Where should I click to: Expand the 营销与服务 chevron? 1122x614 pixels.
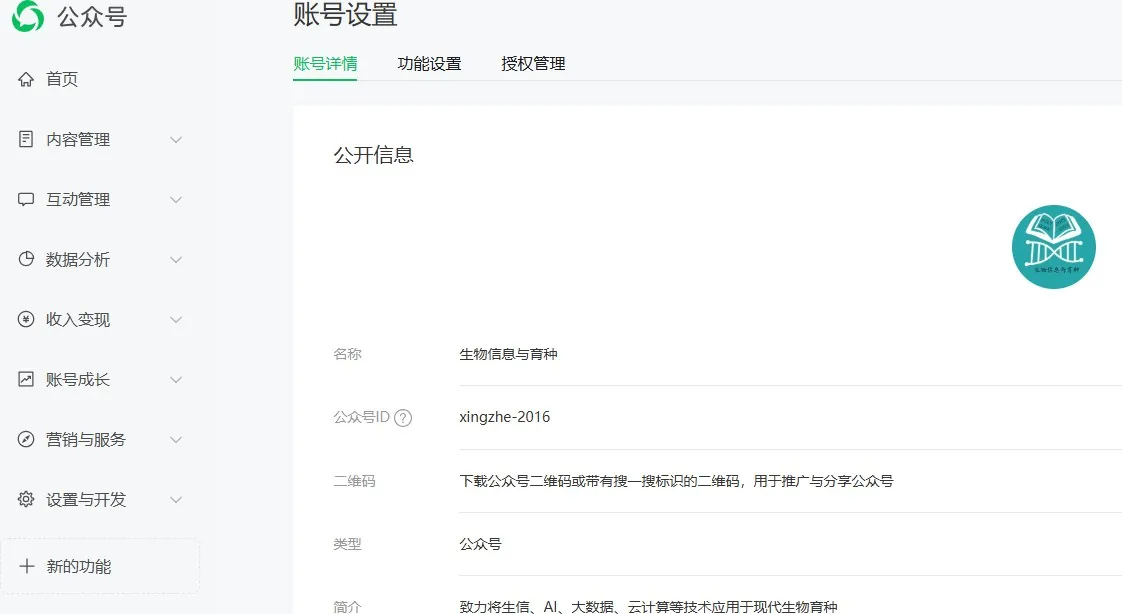175,439
